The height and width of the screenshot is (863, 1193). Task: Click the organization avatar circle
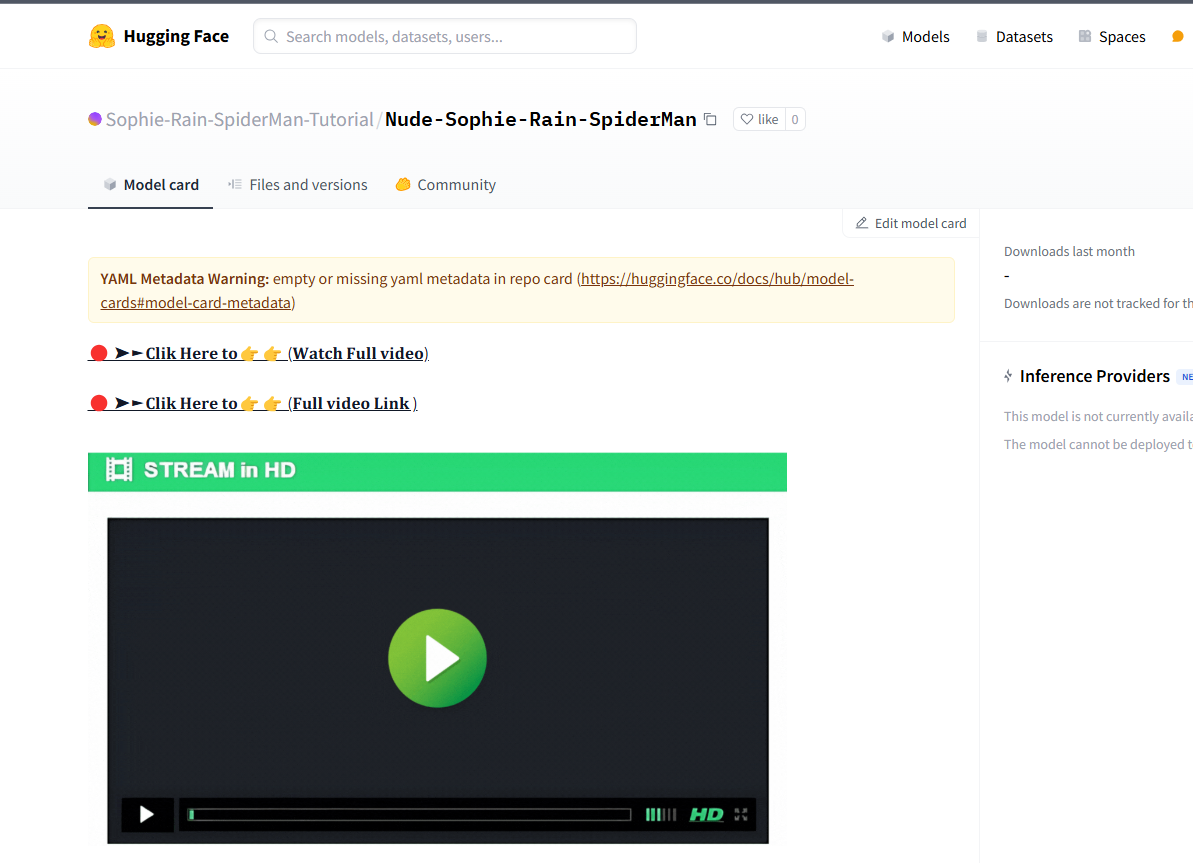[95, 119]
